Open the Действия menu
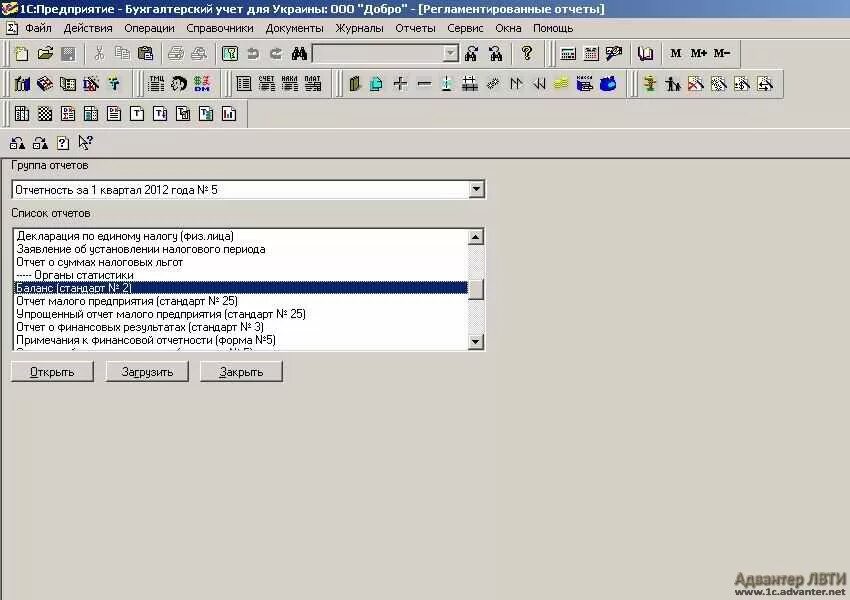This screenshot has height=600, width=850. coord(88,28)
